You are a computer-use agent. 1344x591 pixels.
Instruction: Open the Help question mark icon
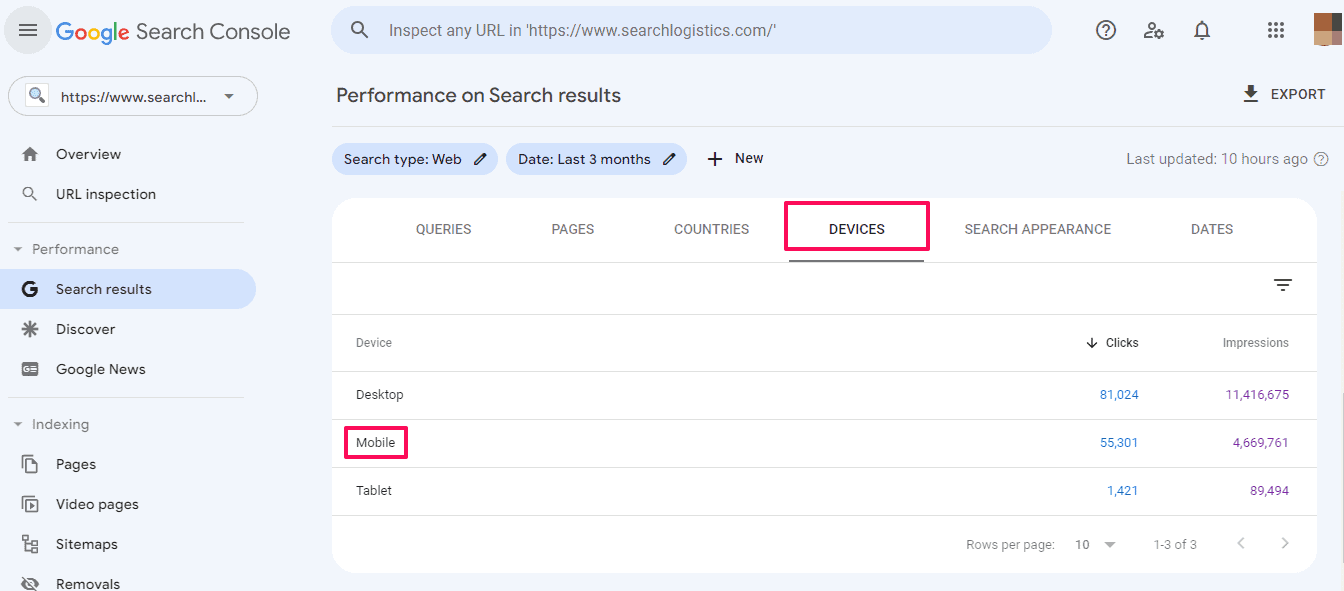click(1106, 30)
